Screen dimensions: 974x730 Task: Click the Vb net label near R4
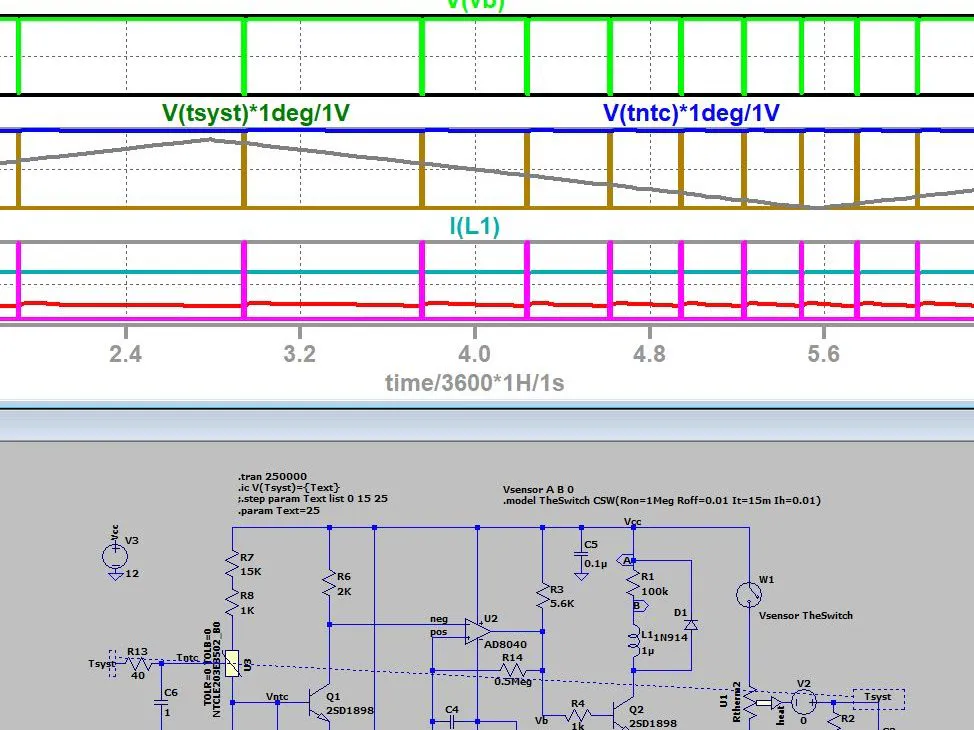coord(542,721)
